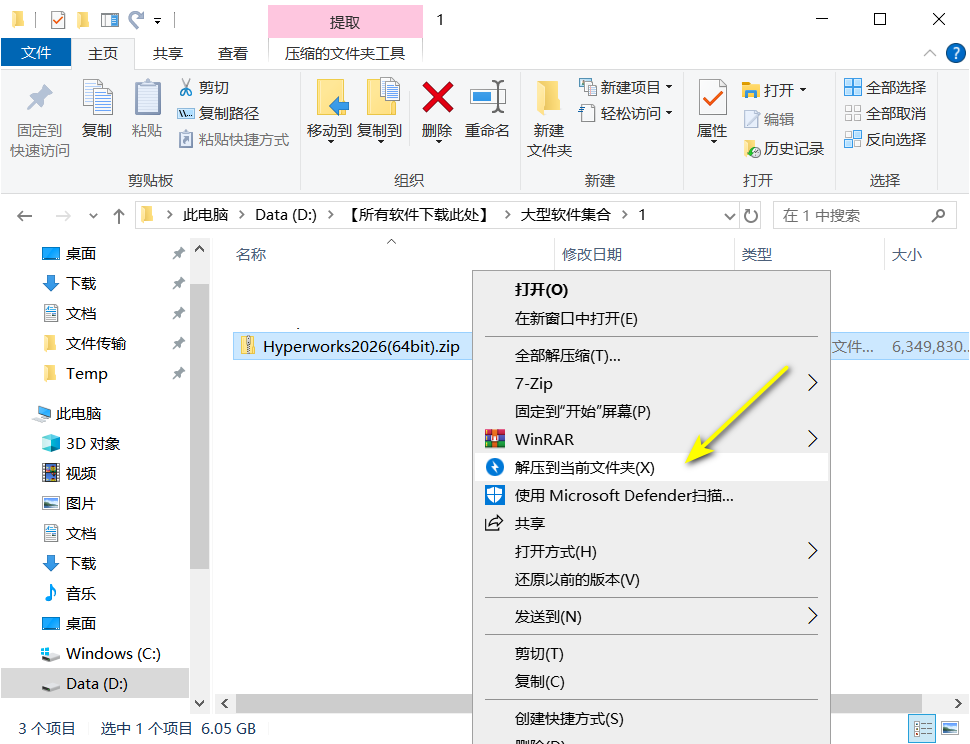Click the quick access undo icon in title bar
The width and height of the screenshot is (970, 744).
click(x=136, y=20)
